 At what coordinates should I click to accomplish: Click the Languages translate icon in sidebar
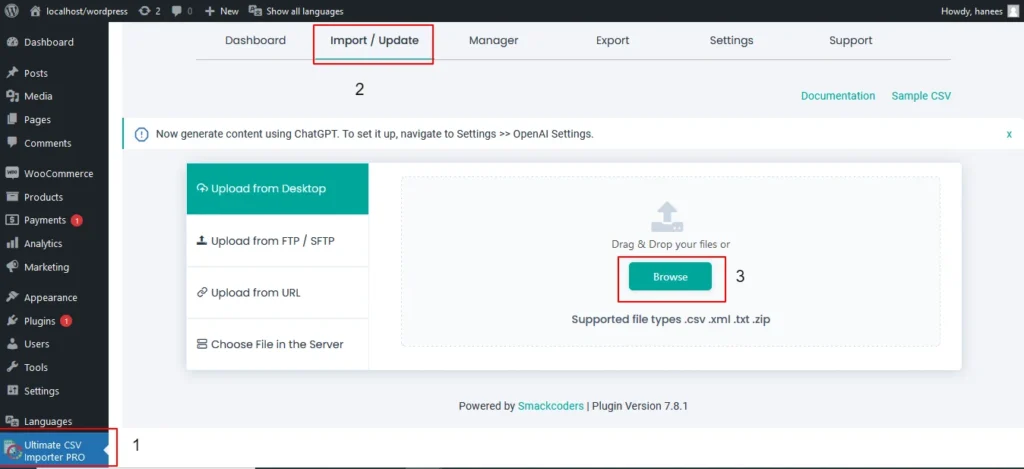click(12, 421)
